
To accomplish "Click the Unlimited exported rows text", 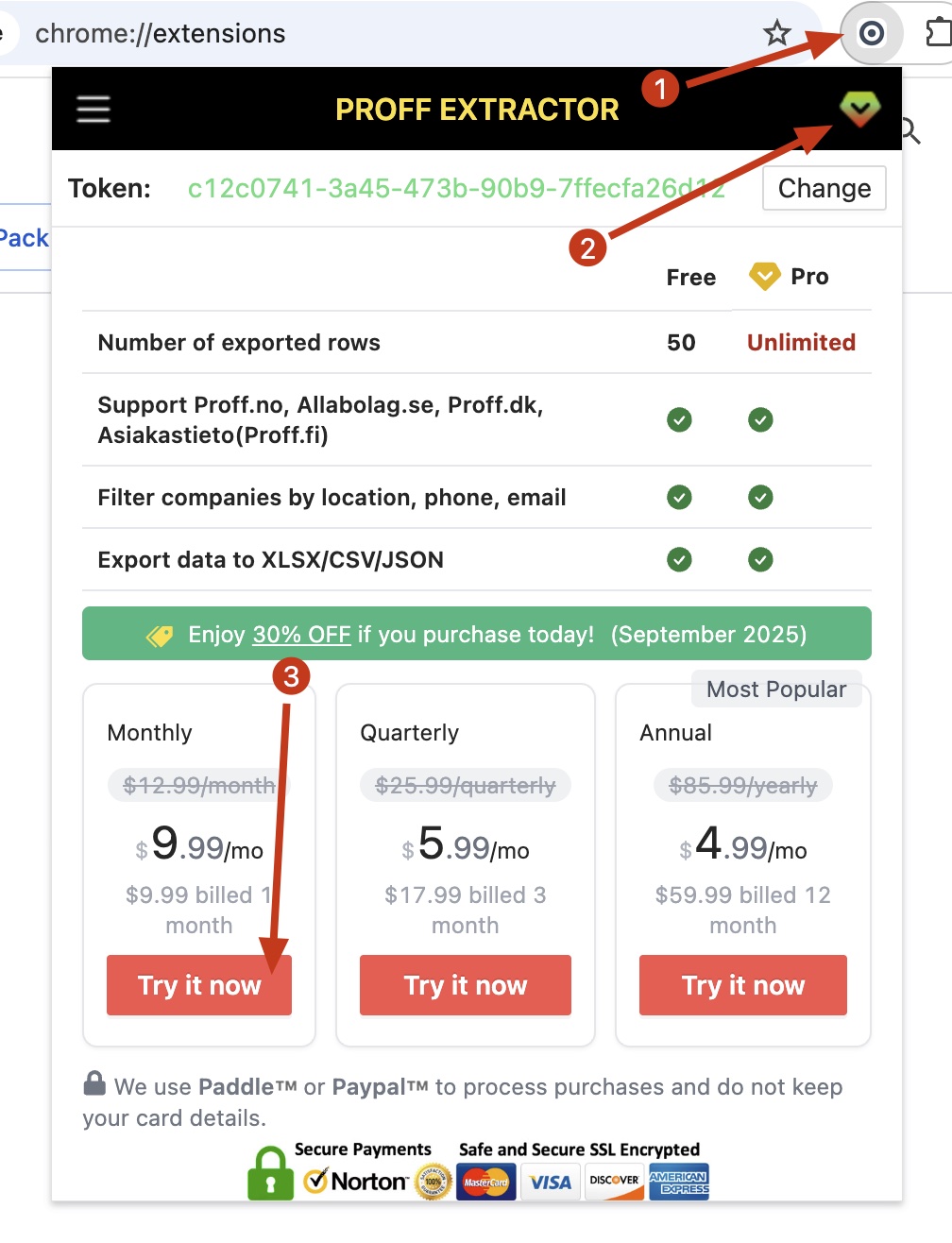I will tap(801, 342).
